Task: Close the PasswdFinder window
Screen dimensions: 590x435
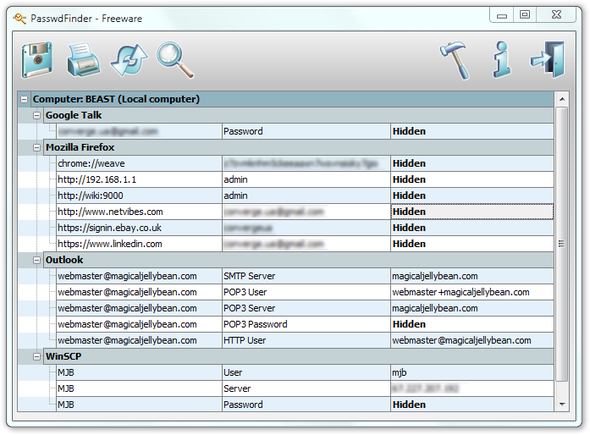Action: [556, 15]
